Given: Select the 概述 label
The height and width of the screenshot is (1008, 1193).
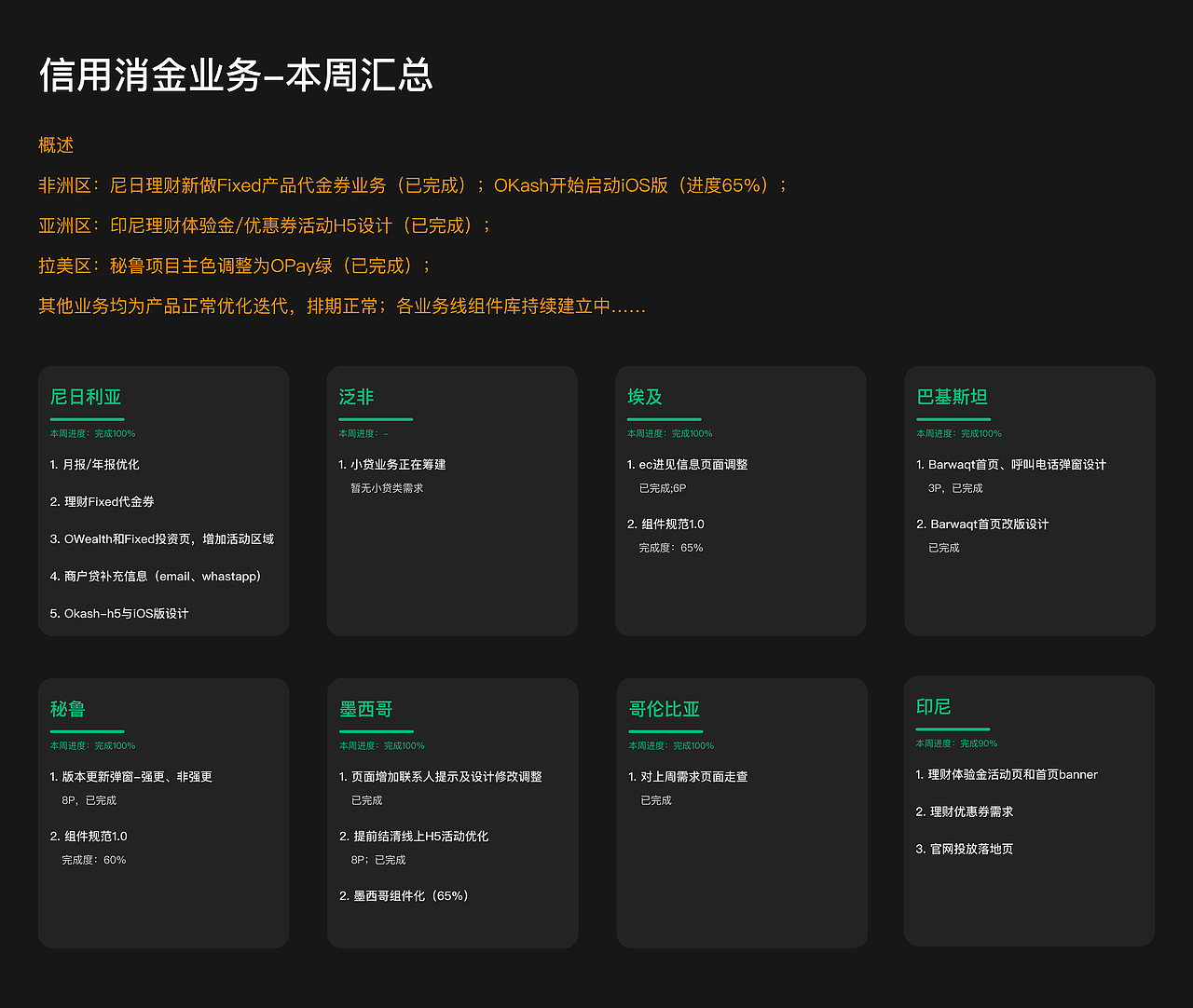Looking at the screenshot, I should (55, 145).
